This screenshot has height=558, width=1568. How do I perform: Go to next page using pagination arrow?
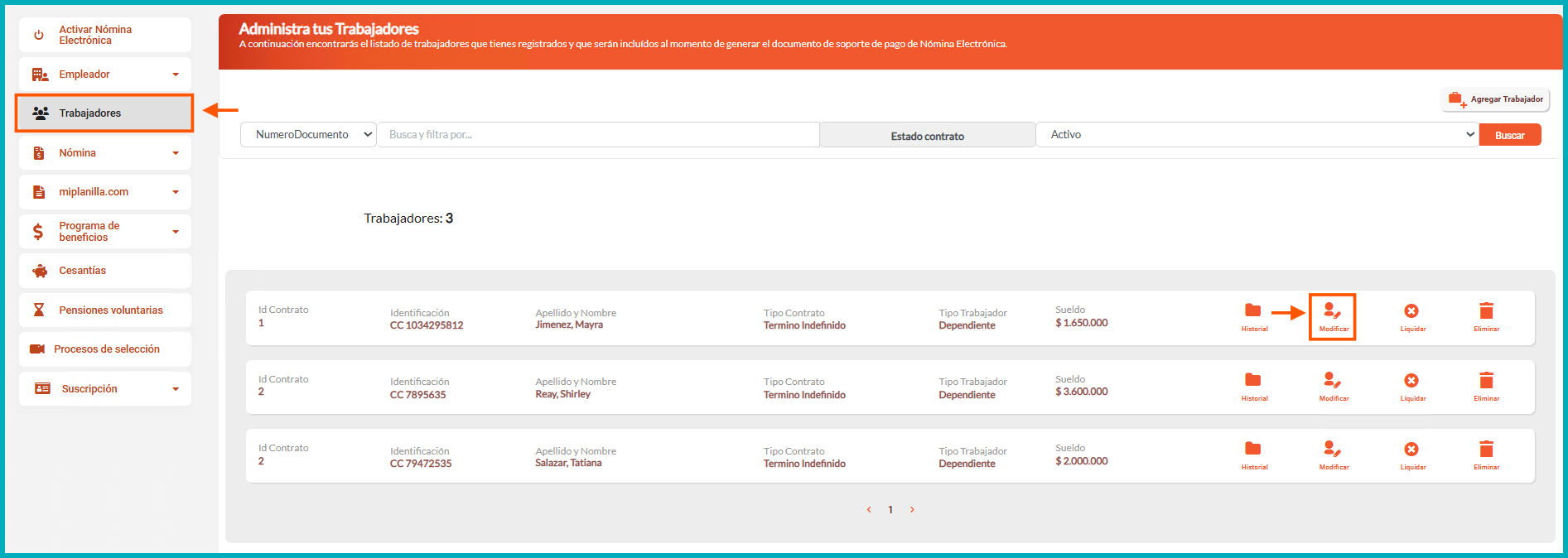point(912,510)
